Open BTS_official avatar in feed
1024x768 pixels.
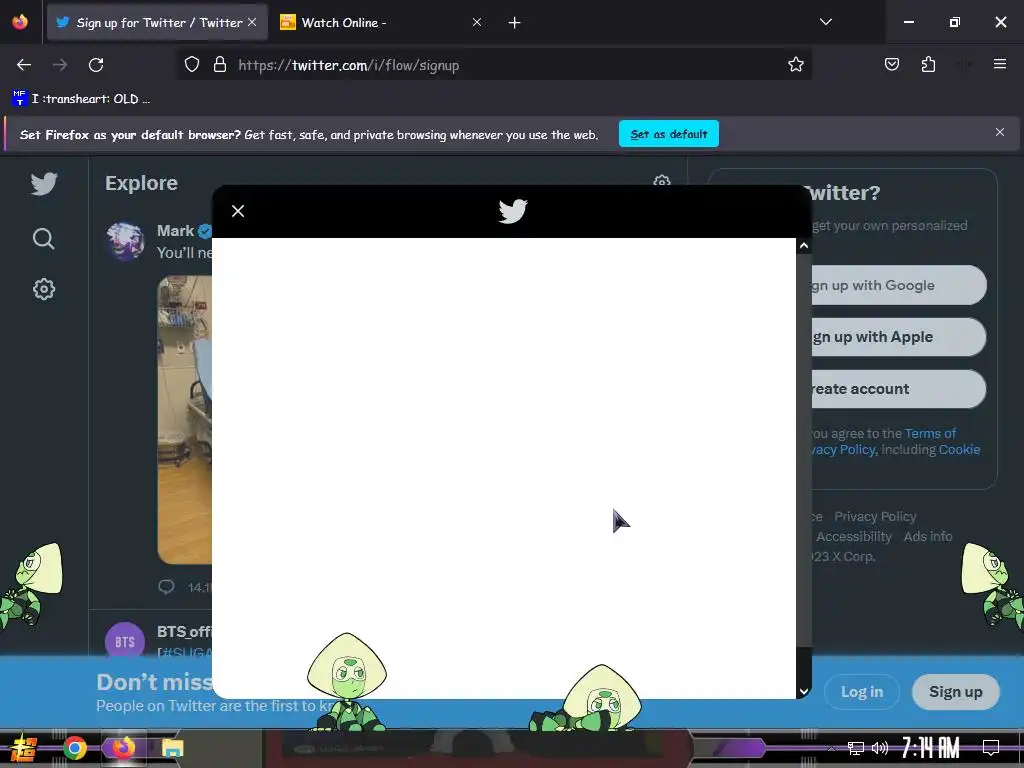(x=125, y=641)
